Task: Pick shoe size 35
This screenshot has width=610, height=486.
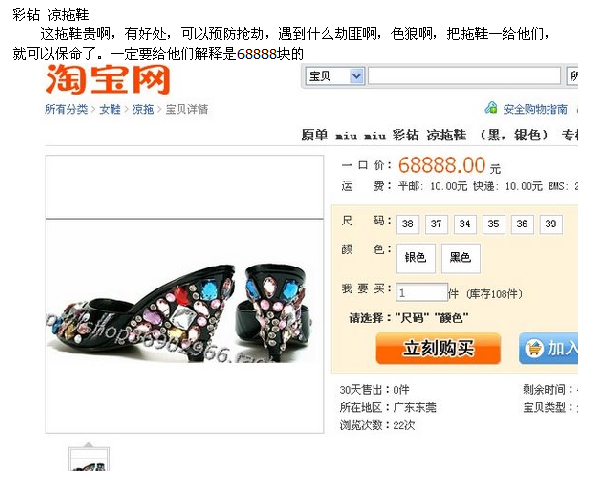Action: 493,224
